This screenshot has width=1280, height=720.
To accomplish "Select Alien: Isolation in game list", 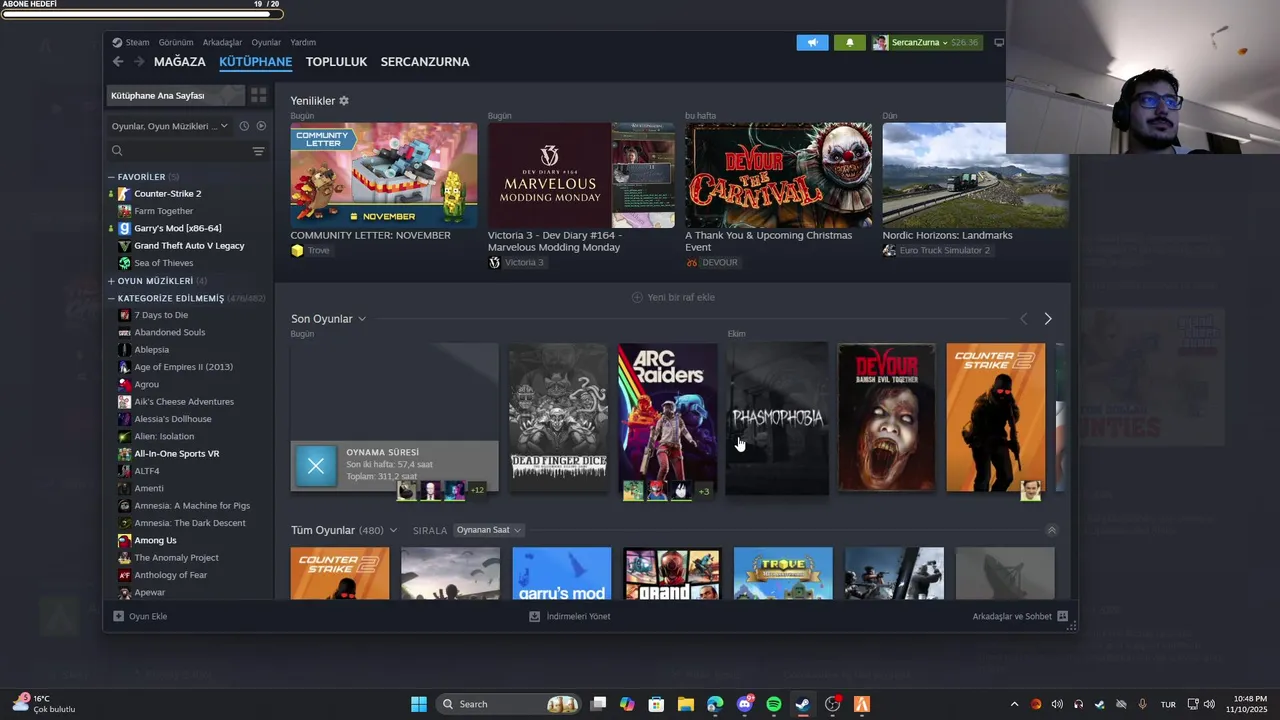I will 164,436.
